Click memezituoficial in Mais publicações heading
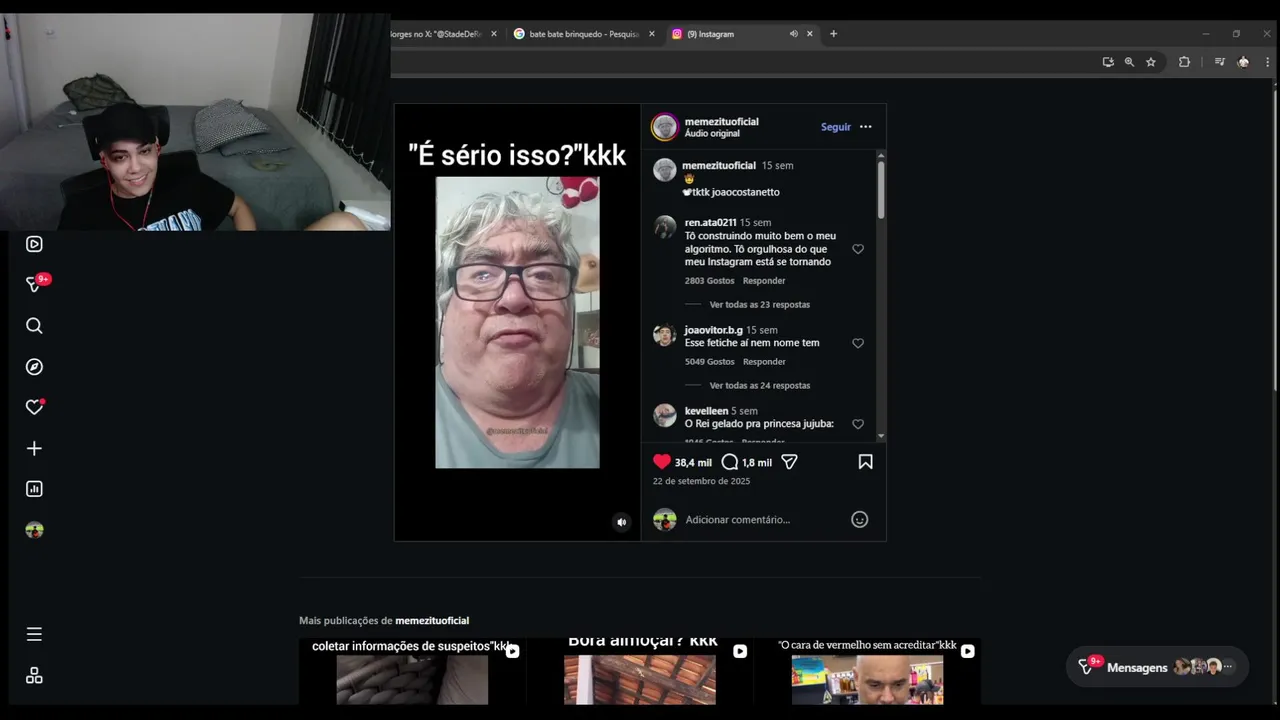The image size is (1280, 720). tap(432, 621)
